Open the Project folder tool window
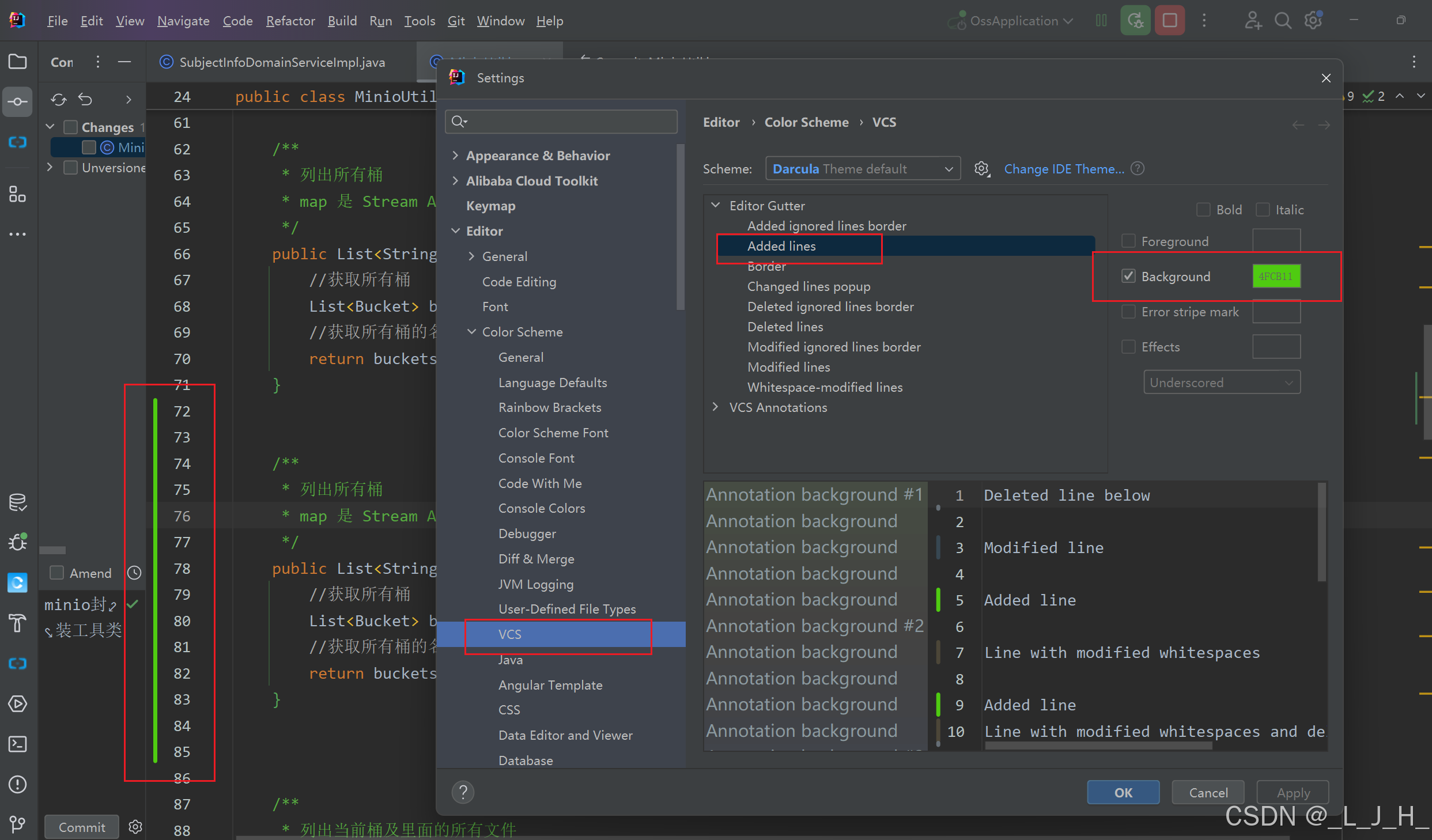1432x840 pixels. click(17, 62)
